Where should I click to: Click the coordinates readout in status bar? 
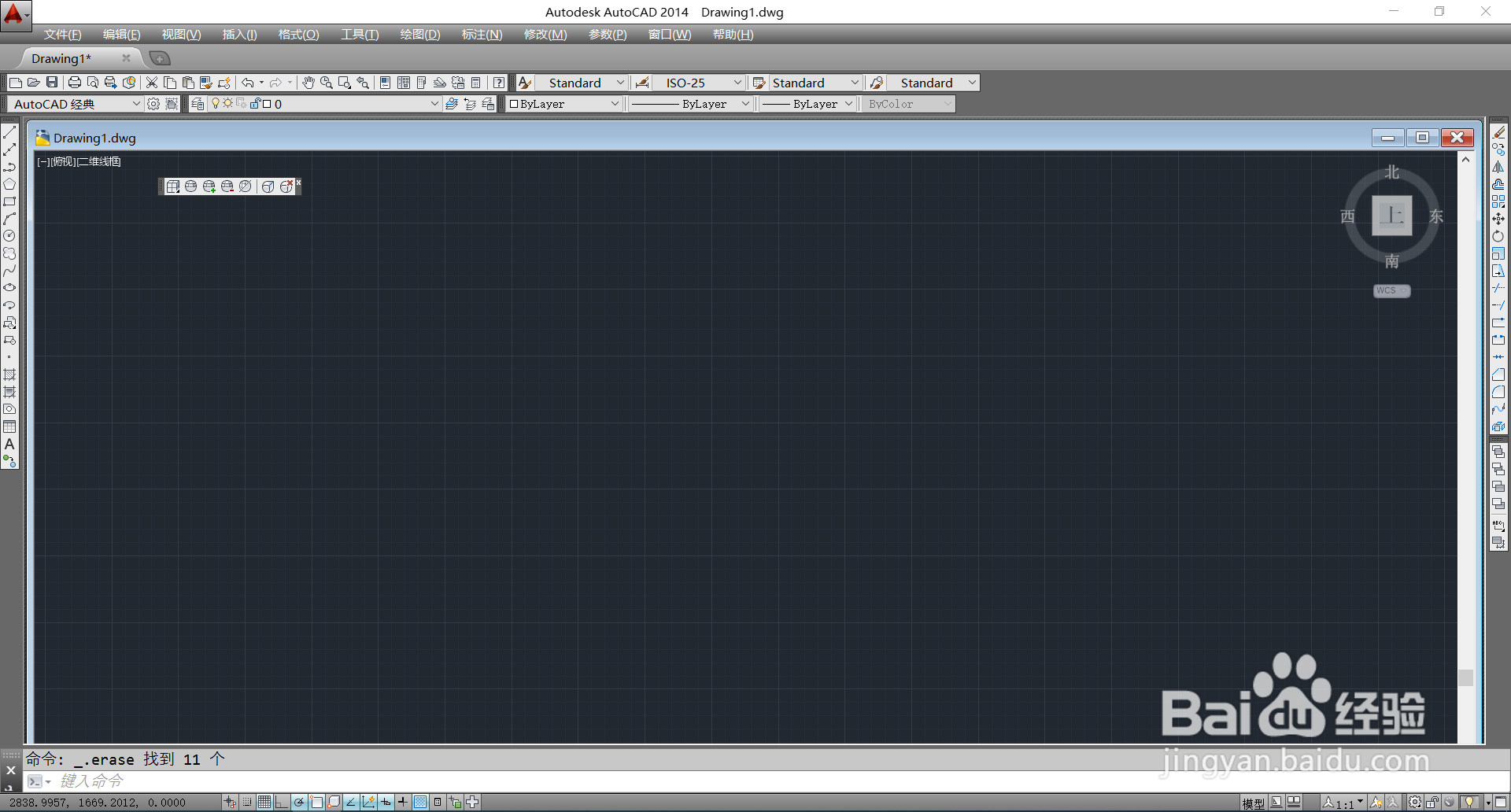tap(98, 803)
